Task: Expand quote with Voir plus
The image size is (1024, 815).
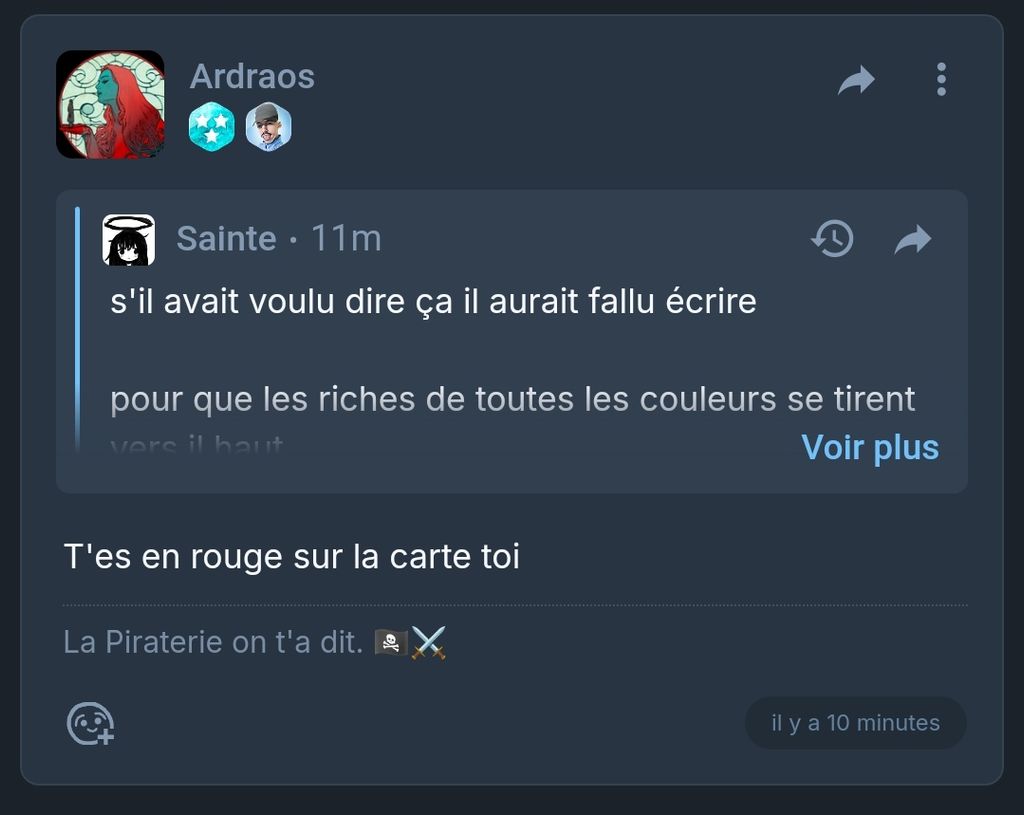Action: click(870, 447)
